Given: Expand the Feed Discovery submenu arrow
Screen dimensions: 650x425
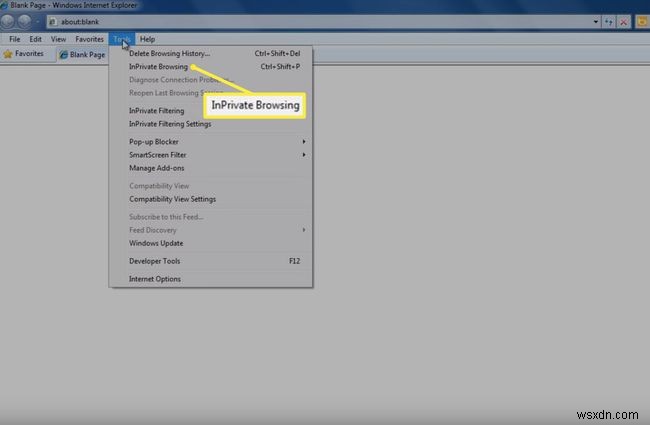Looking at the screenshot, I should [x=304, y=230].
